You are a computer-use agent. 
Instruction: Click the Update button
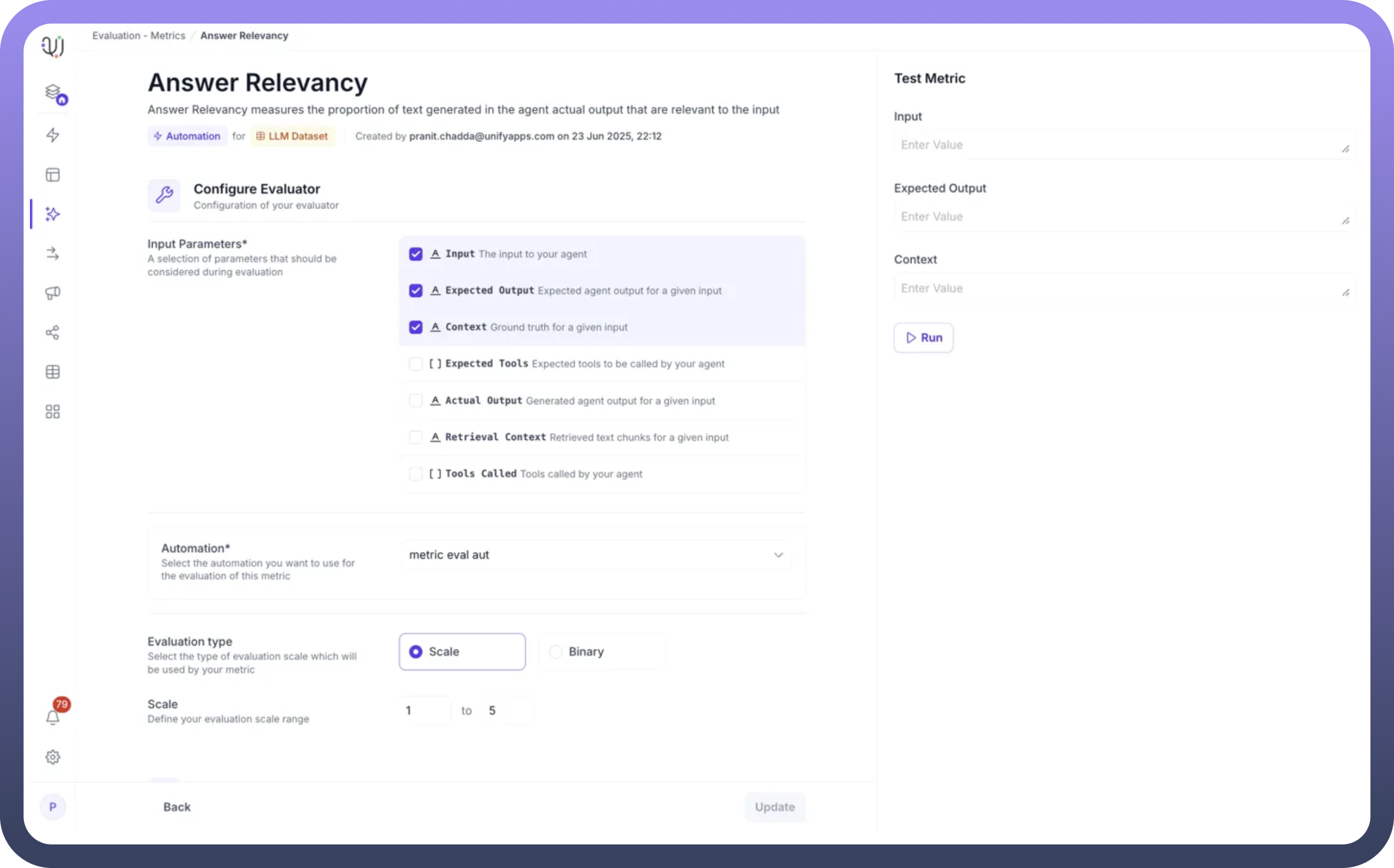tap(774, 807)
